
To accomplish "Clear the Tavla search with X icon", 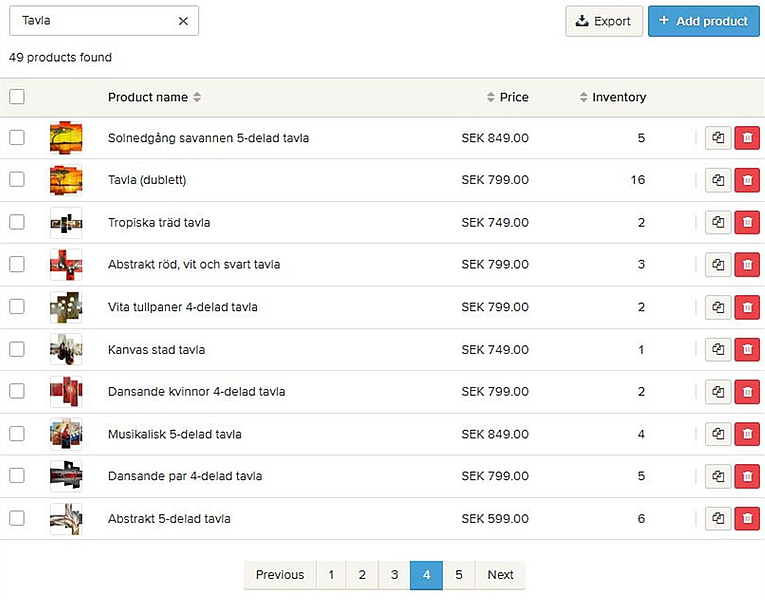I will pyautogui.click(x=183, y=21).
